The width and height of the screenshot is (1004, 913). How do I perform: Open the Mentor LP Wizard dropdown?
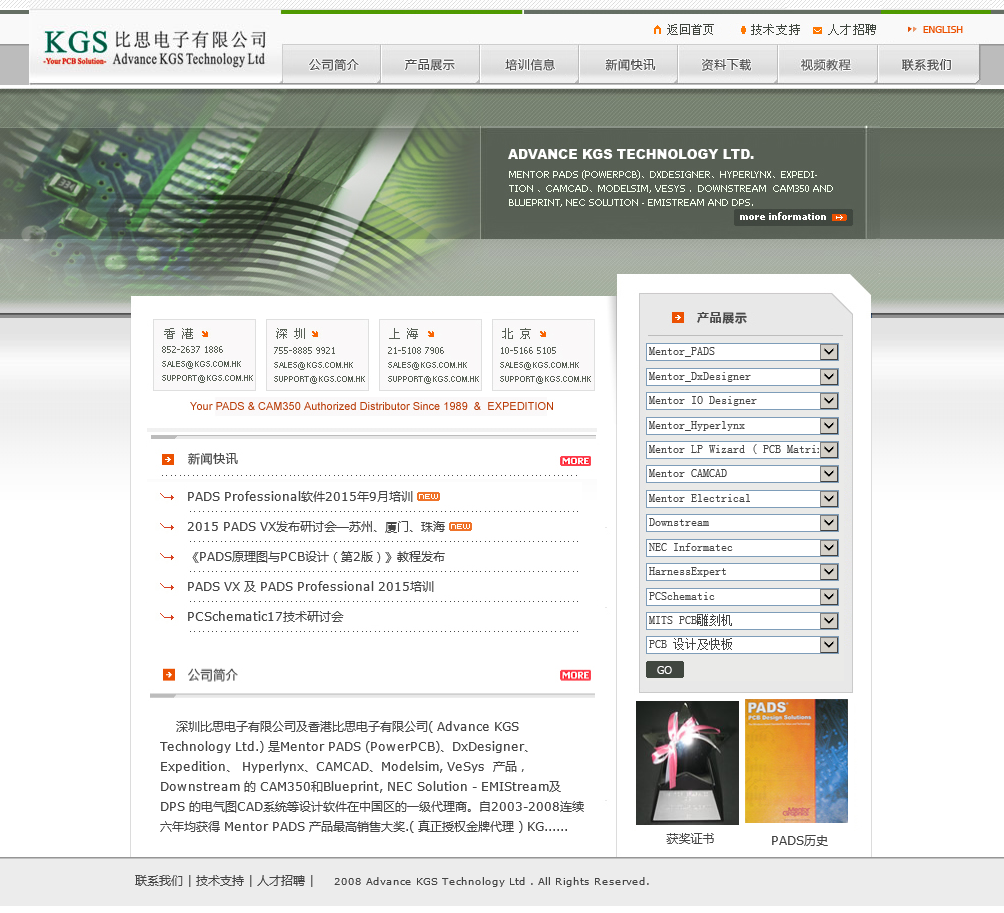point(742,449)
